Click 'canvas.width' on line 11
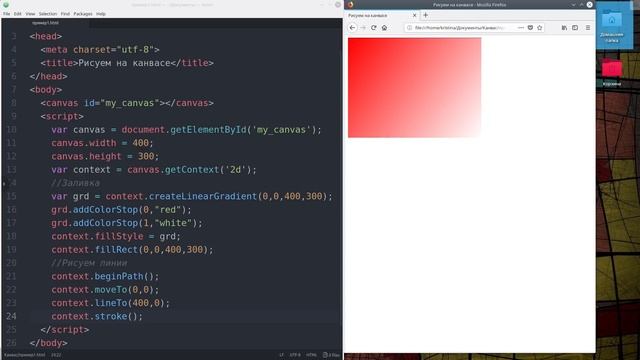Viewport: 640px width, 360px height. pyautogui.click(x=84, y=143)
